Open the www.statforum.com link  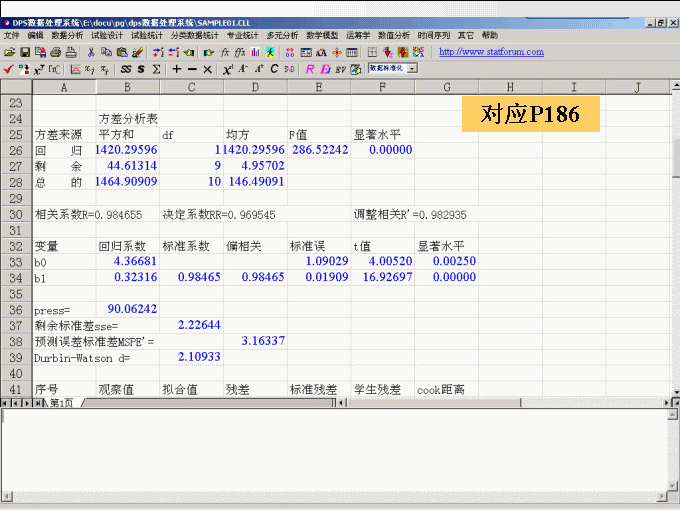(x=491, y=52)
